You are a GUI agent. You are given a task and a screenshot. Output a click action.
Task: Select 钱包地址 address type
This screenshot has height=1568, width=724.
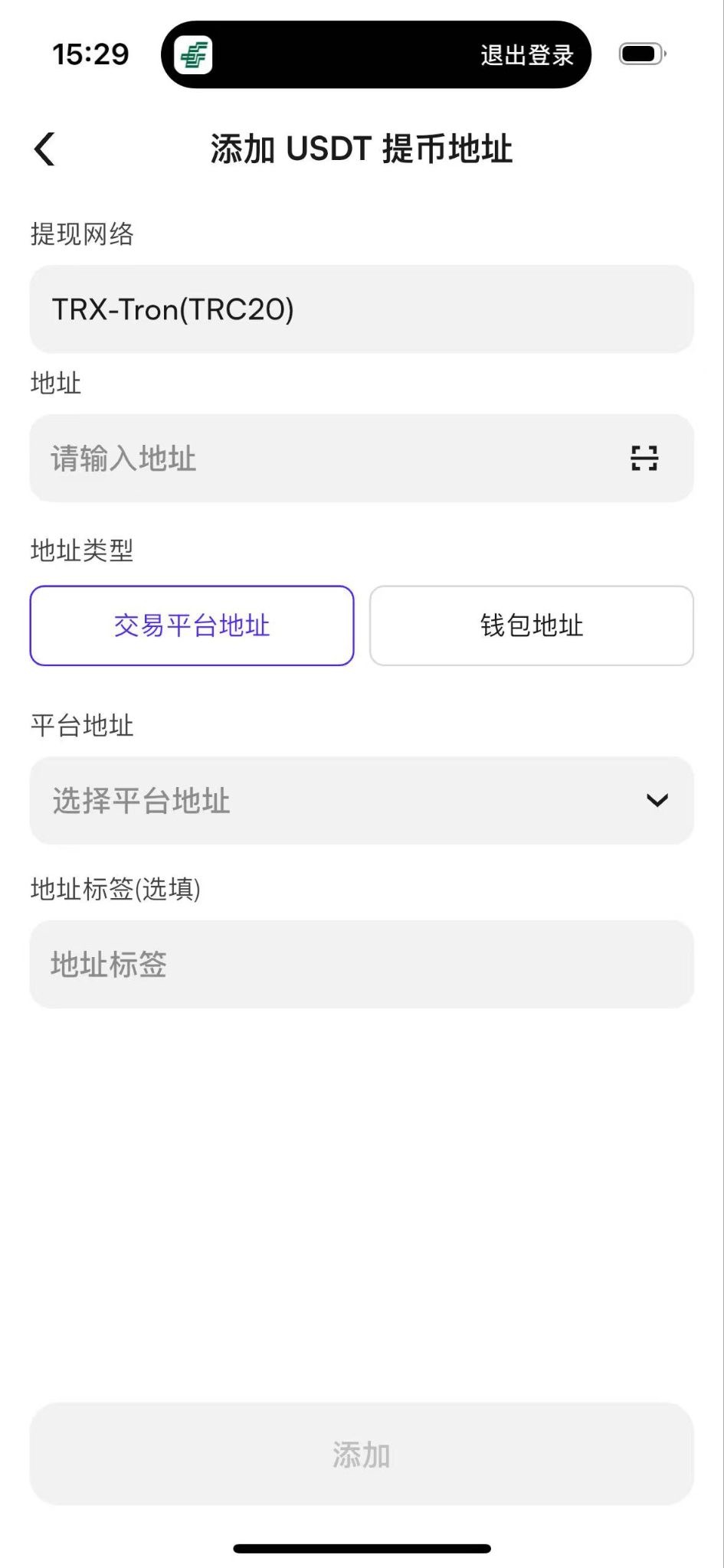532,626
